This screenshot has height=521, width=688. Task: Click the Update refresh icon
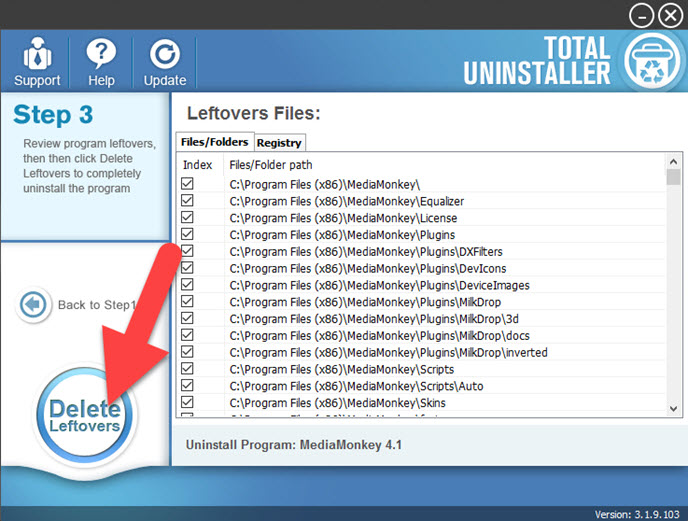tap(165, 54)
